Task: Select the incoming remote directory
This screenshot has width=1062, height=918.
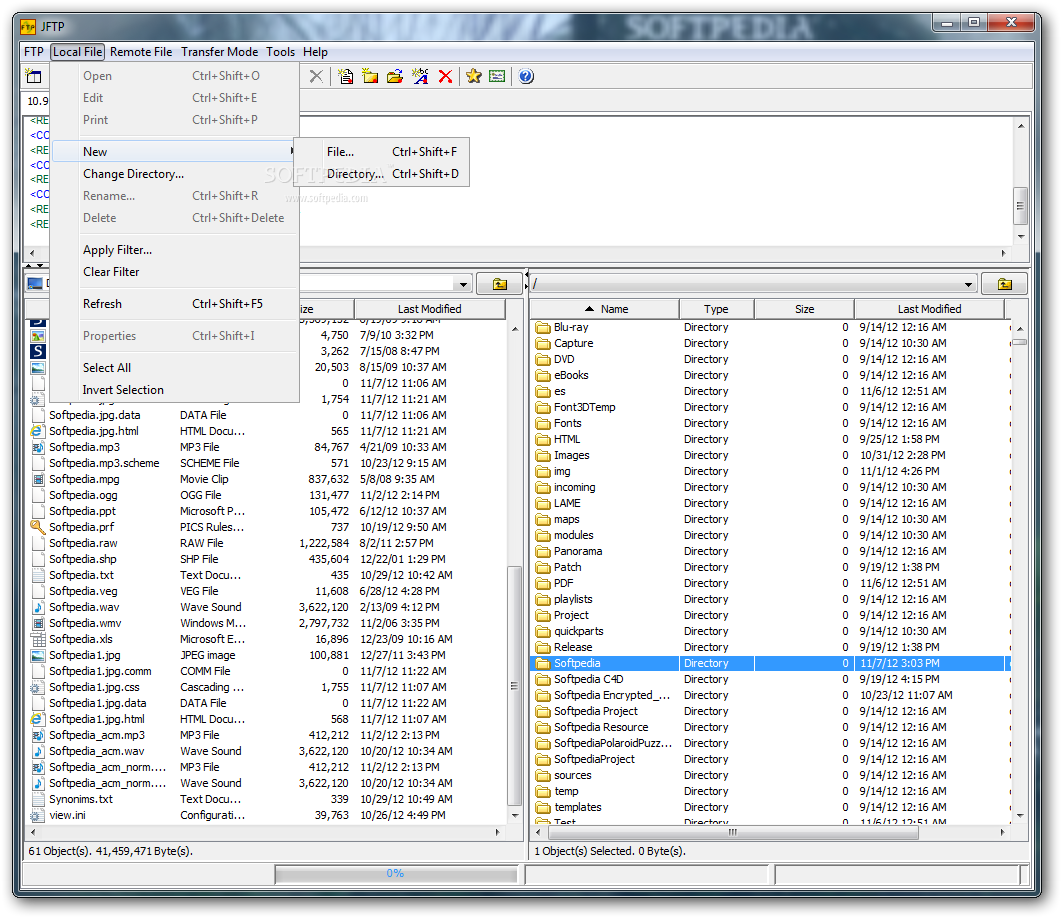Action: [x=770, y=487]
